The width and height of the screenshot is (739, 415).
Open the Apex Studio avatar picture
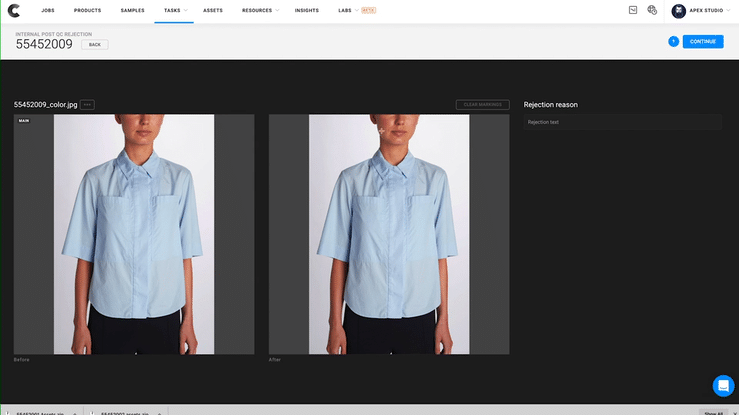(678, 11)
